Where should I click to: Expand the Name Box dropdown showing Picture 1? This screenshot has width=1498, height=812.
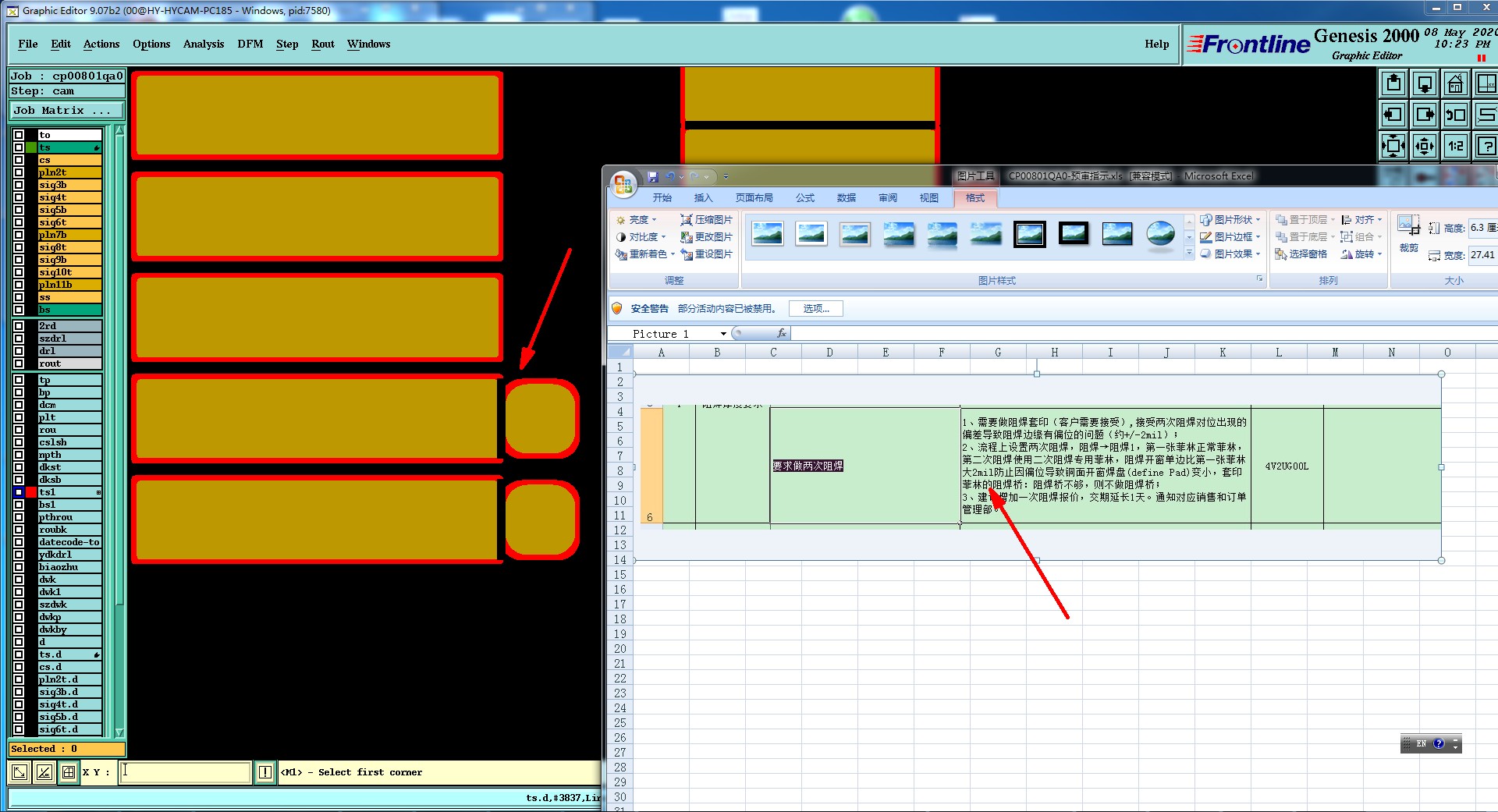723,334
